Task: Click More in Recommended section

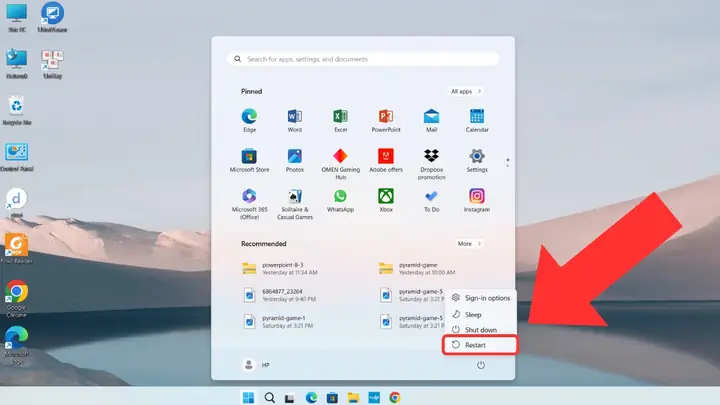Action: click(469, 243)
